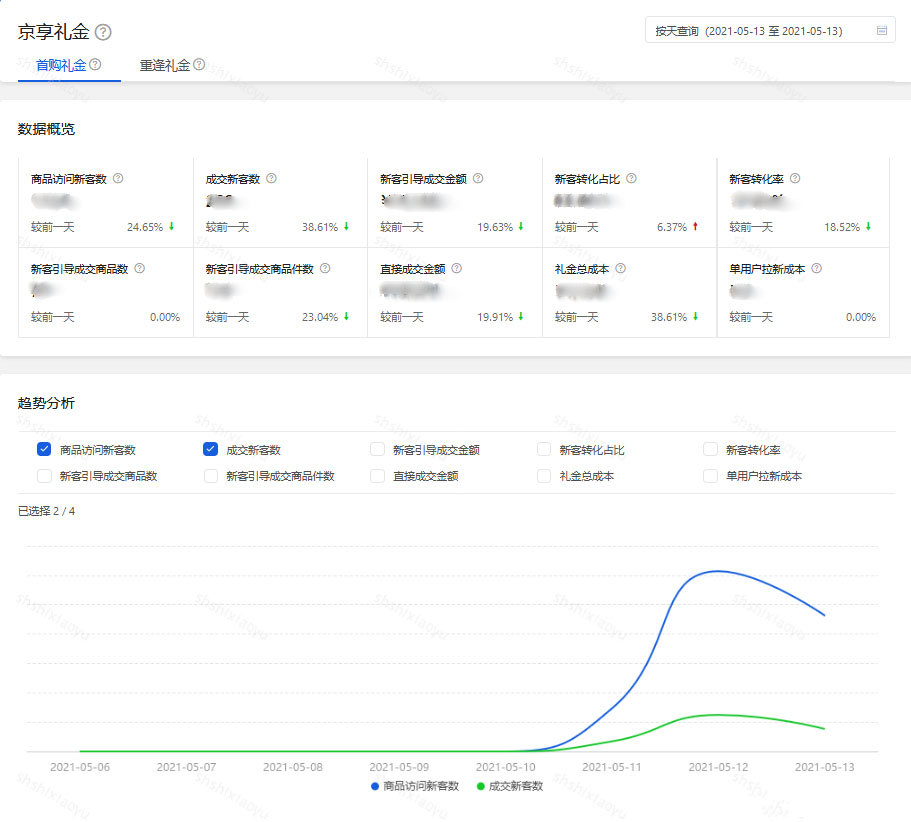Screen dimensions: 911x822
Task: Enable the 直接成交金额 trend metric
Action: [x=377, y=476]
